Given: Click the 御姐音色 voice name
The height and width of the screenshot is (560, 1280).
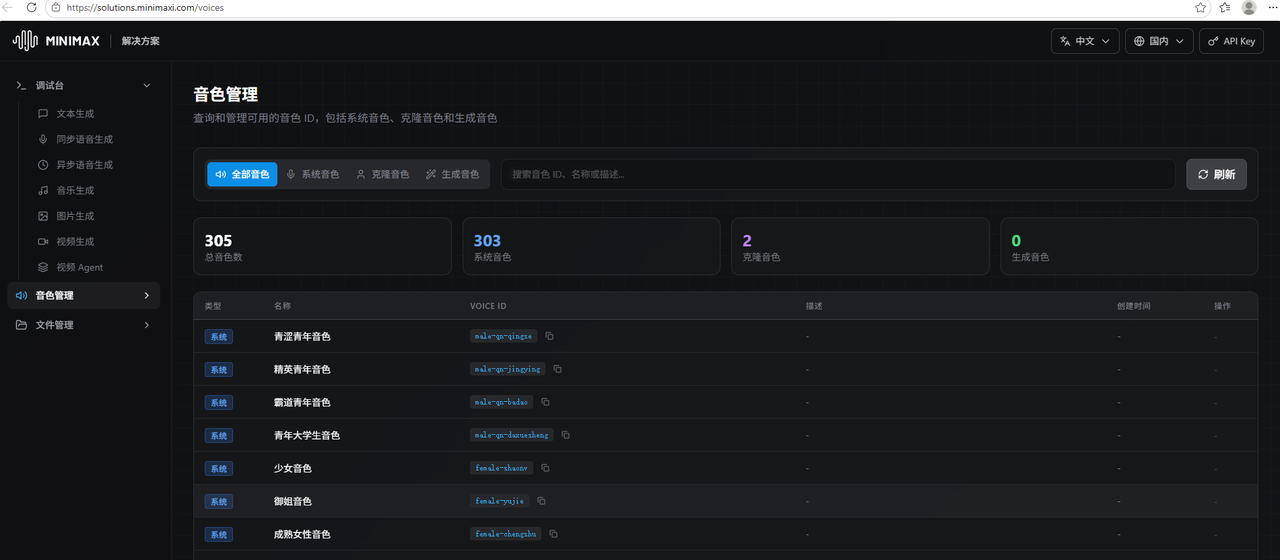Looking at the screenshot, I should click(x=293, y=501).
